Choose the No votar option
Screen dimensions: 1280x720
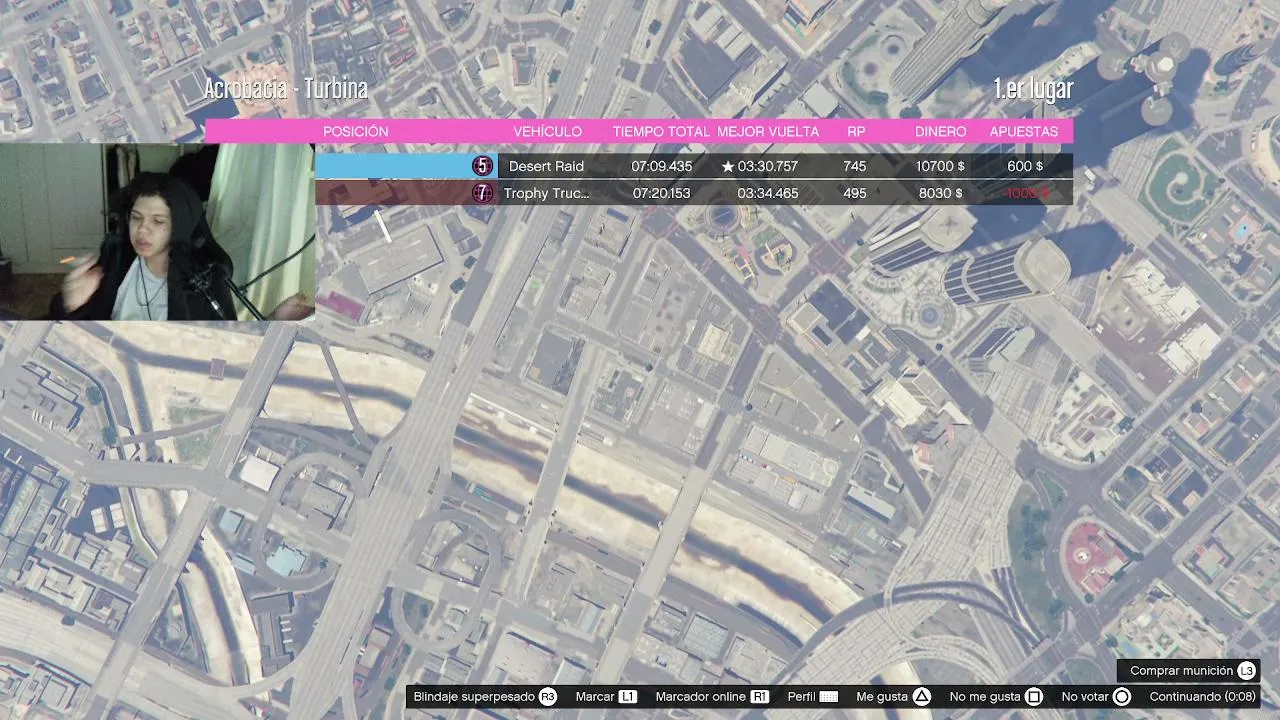[x=1085, y=697]
